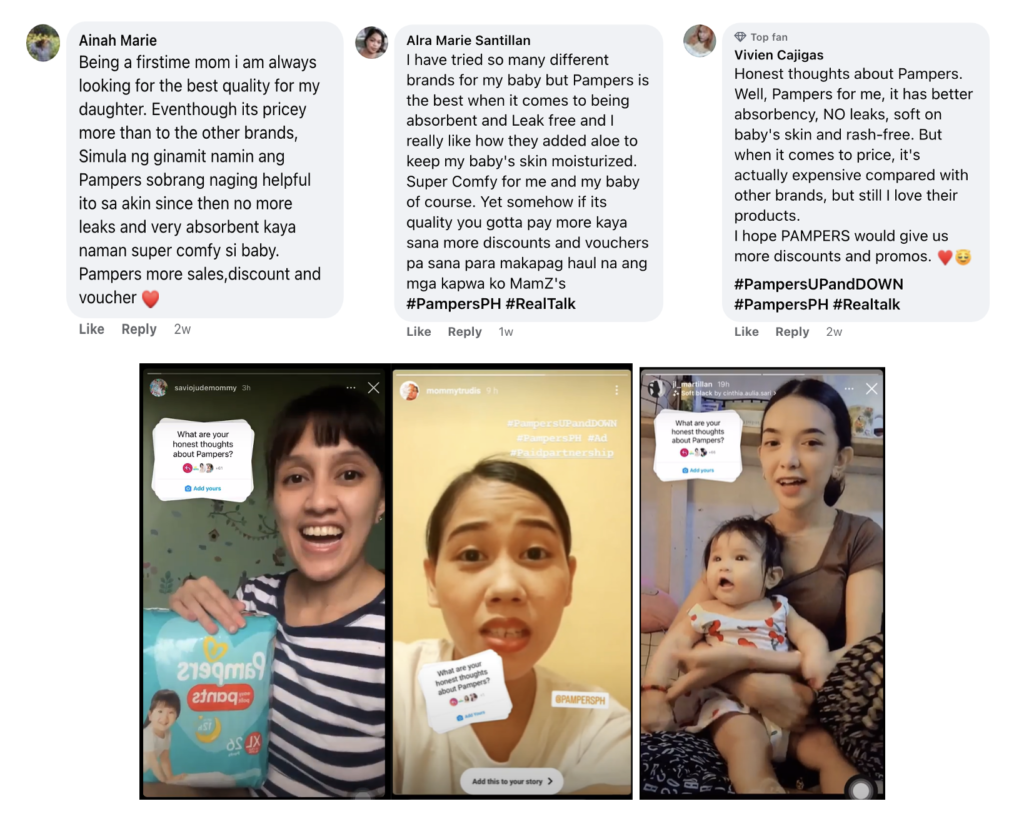
Task: Open Ainah Marie's profile picture
Action: (x=43, y=43)
